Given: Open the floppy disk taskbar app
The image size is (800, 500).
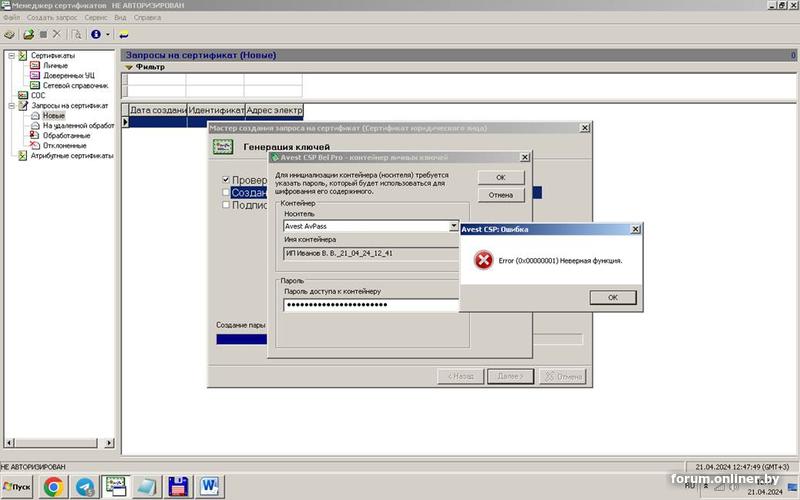Looking at the screenshot, I should (x=179, y=487).
